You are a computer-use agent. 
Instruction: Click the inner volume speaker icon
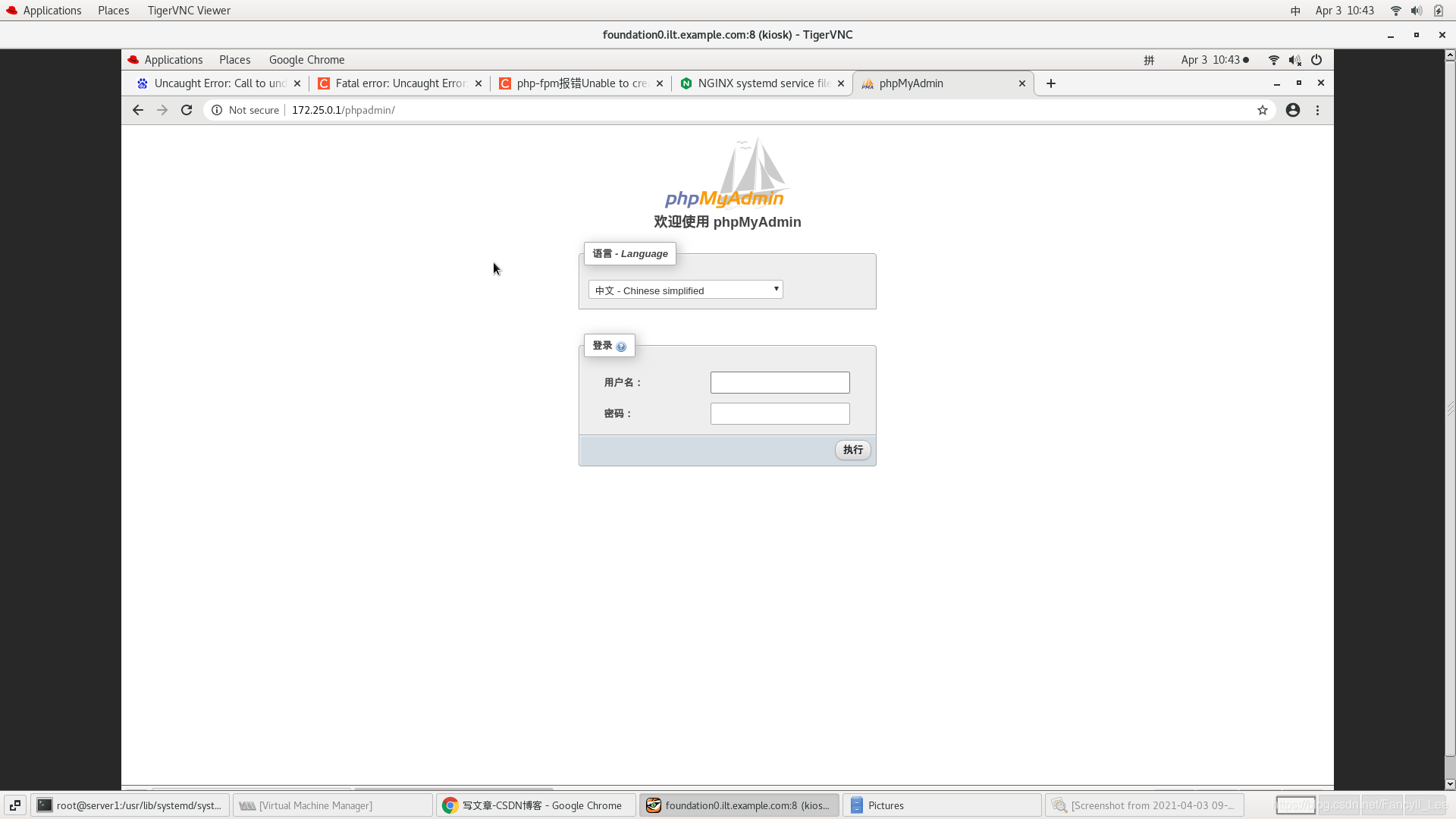[x=1295, y=60]
